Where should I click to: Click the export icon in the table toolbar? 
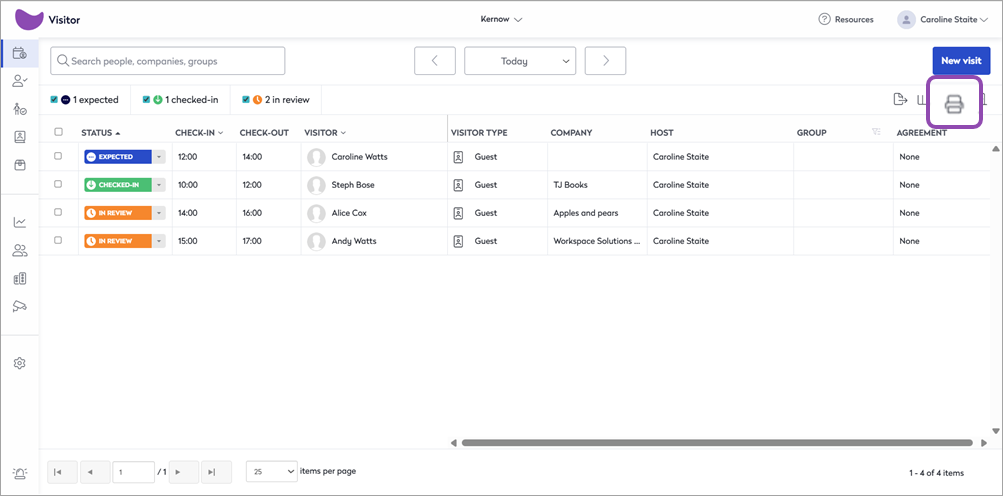click(x=900, y=99)
